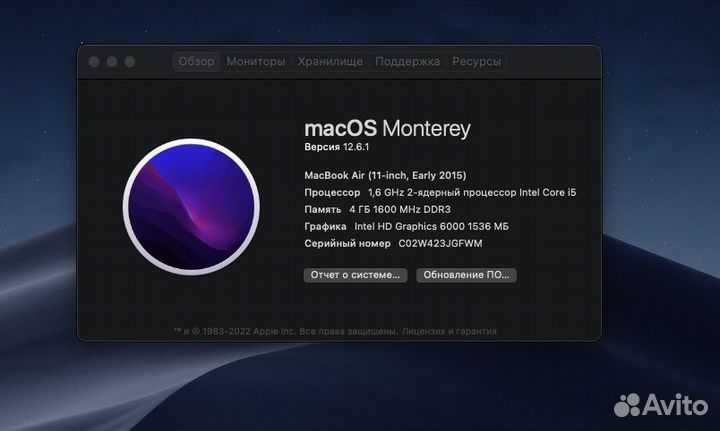The height and width of the screenshot is (431, 720).
Task: Open the Ресурсы tab
Action: coord(477,62)
